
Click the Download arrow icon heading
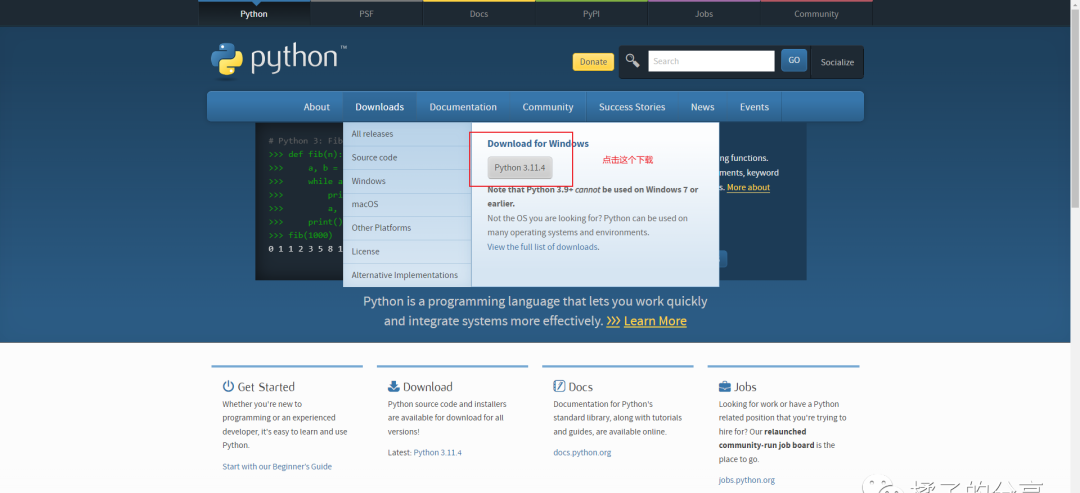[393, 386]
